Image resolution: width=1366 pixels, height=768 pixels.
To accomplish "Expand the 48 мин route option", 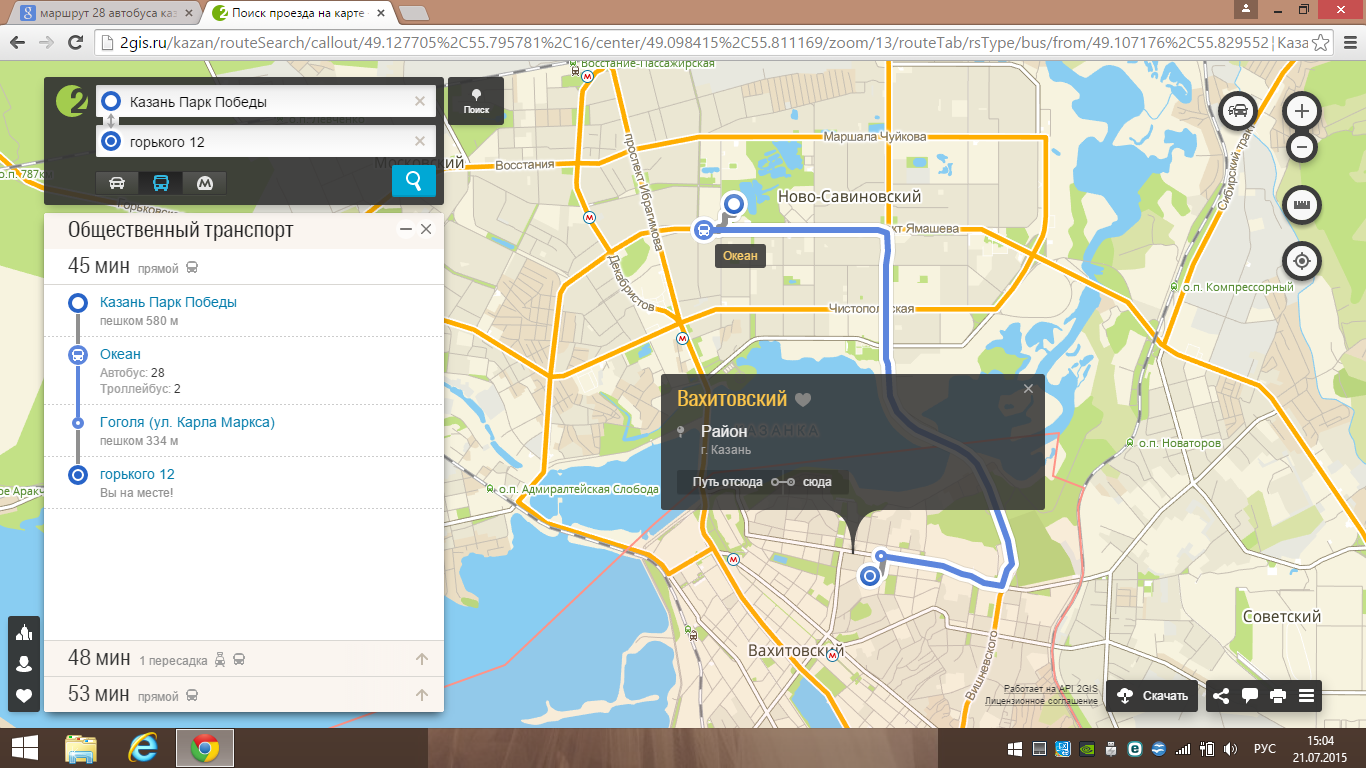I will tap(244, 659).
